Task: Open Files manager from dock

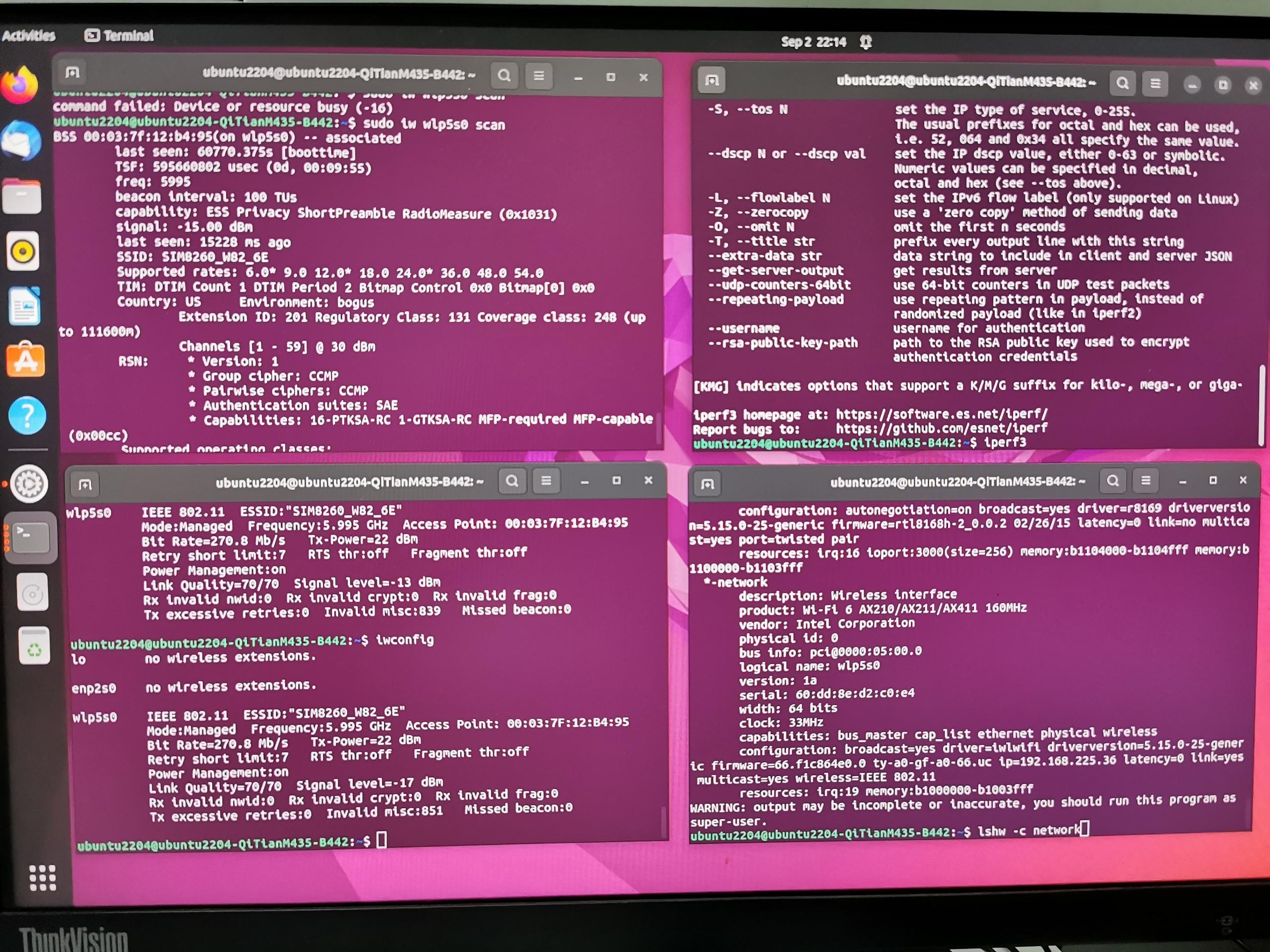Action: click(x=22, y=196)
